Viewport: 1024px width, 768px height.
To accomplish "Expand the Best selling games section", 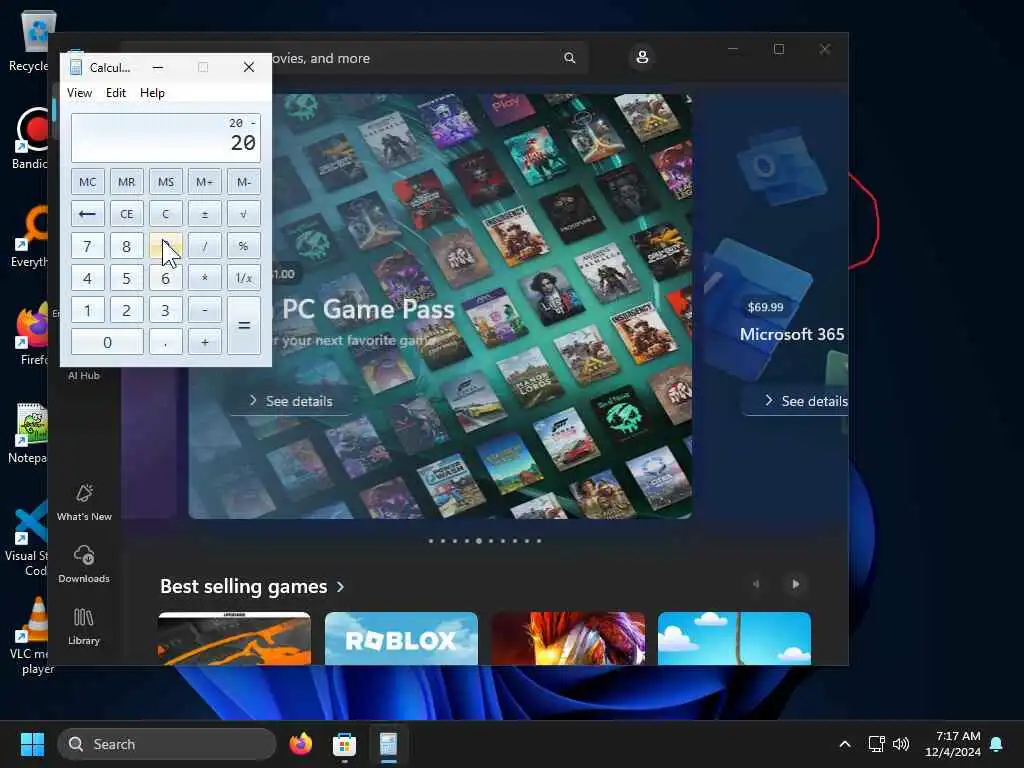I will coord(252,586).
